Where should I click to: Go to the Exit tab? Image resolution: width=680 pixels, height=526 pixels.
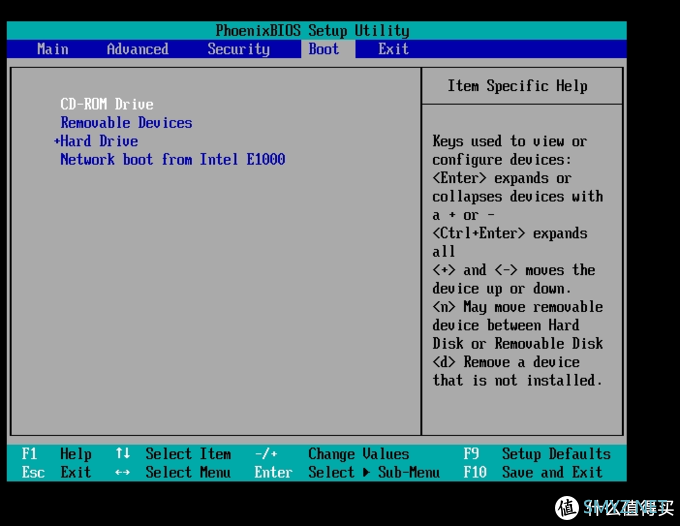click(393, 49)
